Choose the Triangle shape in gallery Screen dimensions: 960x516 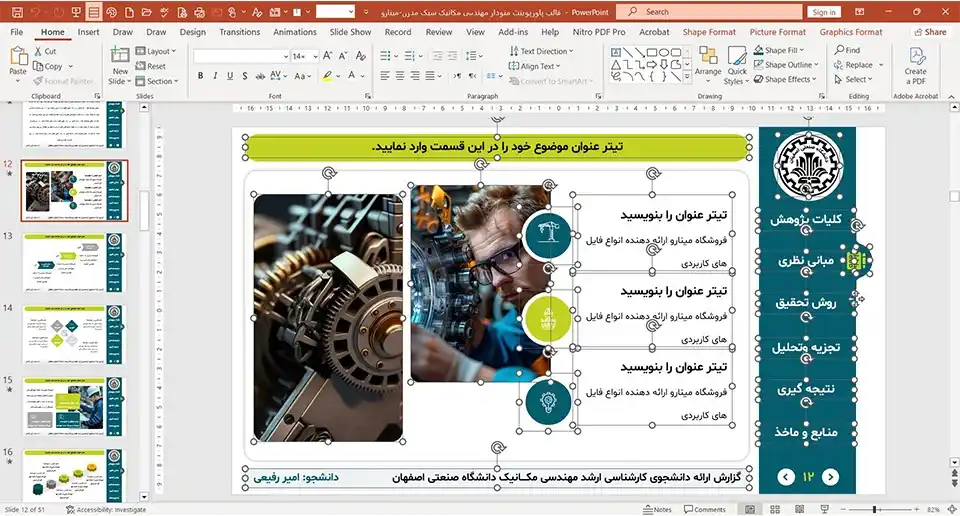click(616, 64)
